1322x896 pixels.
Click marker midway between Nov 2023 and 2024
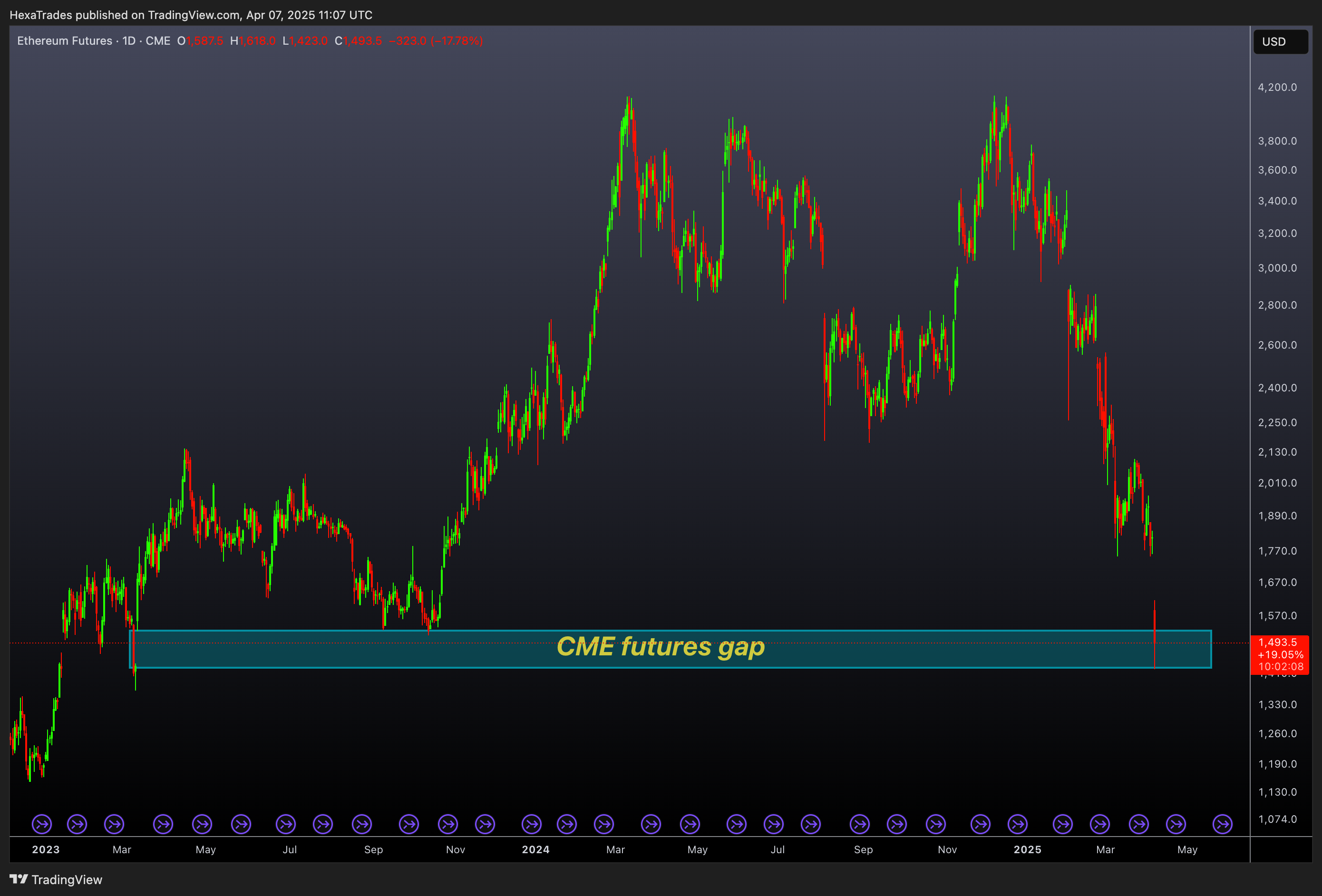click(x=485, y=824)
